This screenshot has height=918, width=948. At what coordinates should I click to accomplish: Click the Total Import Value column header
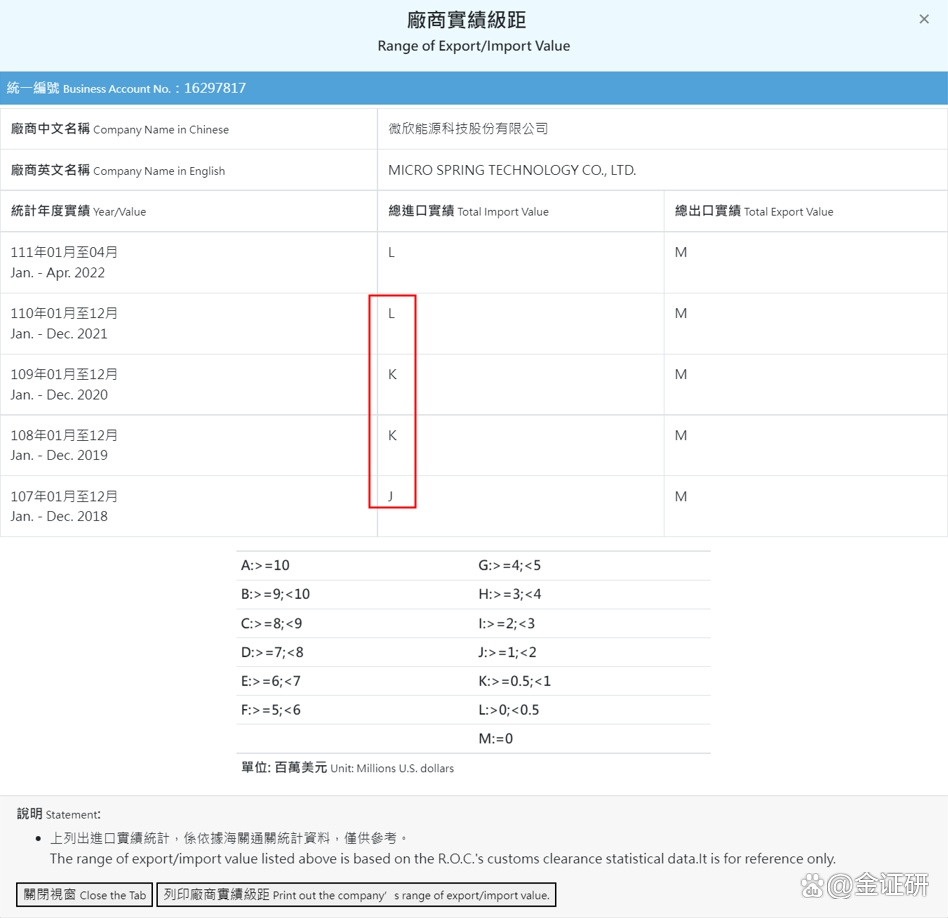[x=468, y=211]
